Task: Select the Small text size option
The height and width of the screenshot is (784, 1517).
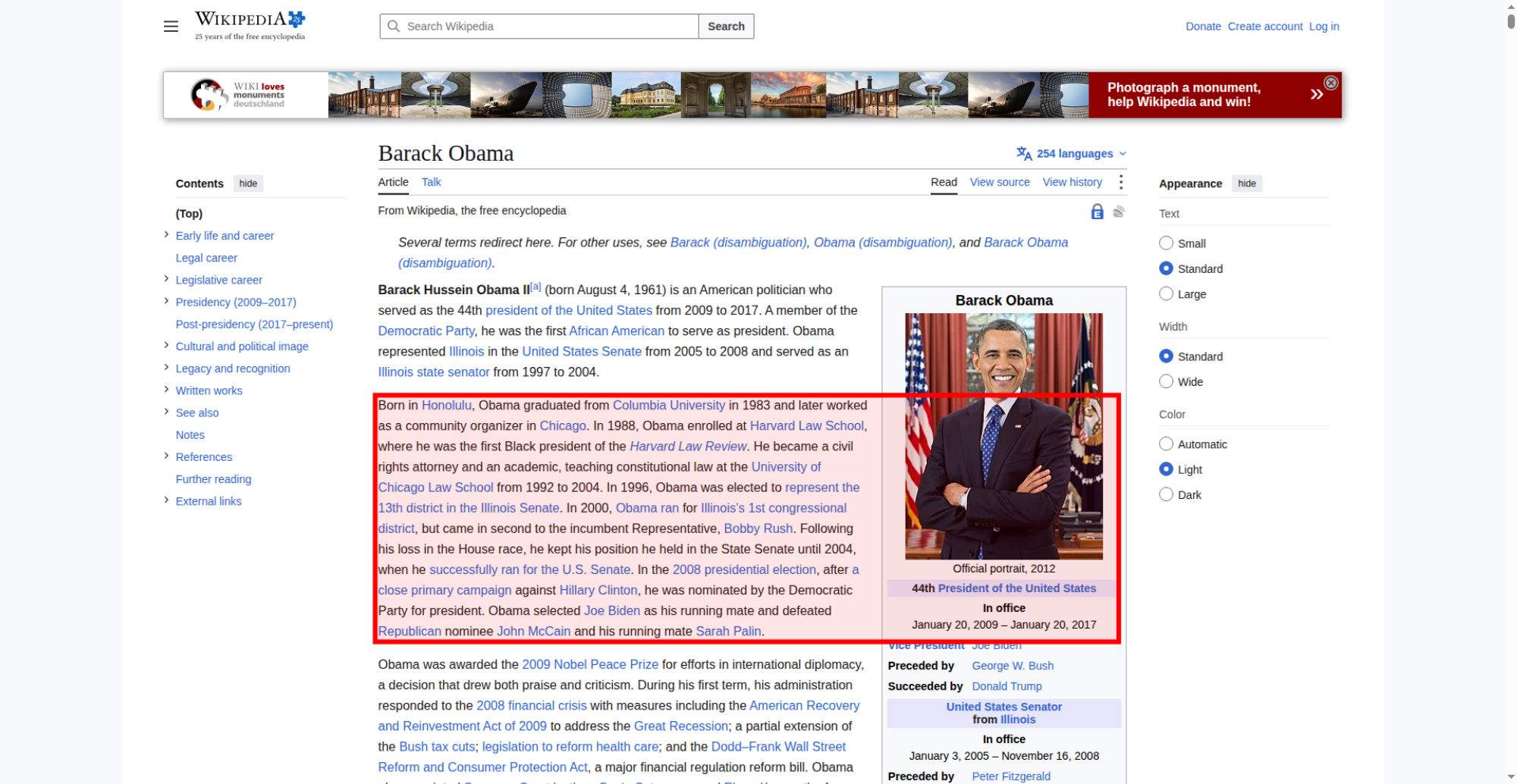Action: pos(1166,243)
